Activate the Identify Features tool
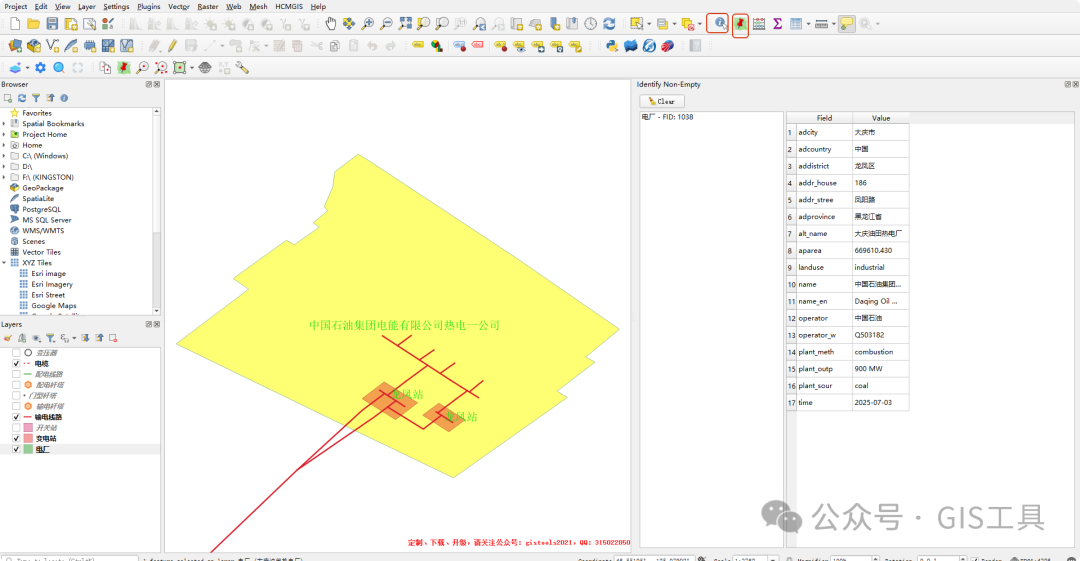1080x561 pixels. pos(718,24)
